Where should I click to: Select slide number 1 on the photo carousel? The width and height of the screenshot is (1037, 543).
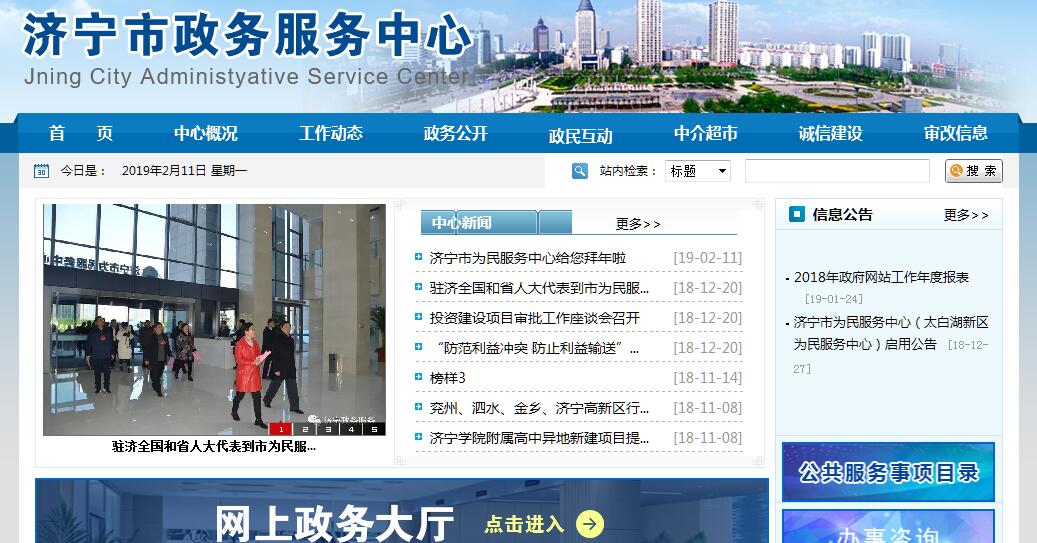[x=281, y=429]
